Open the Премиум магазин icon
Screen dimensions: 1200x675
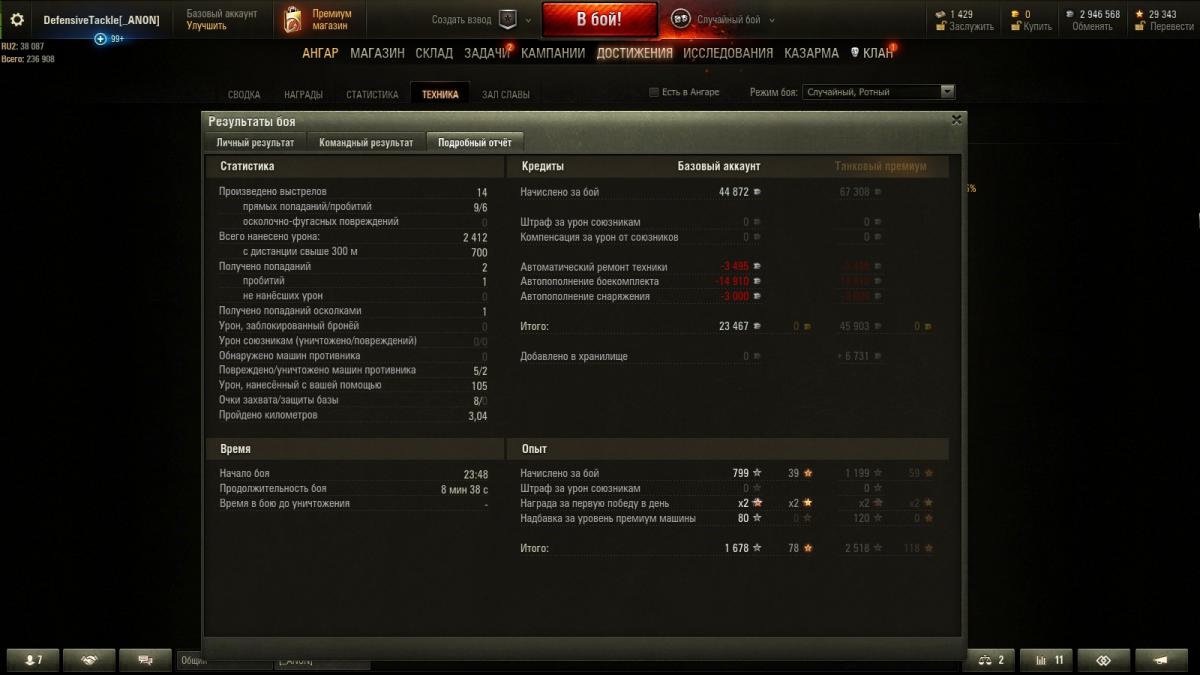point(293,20)
